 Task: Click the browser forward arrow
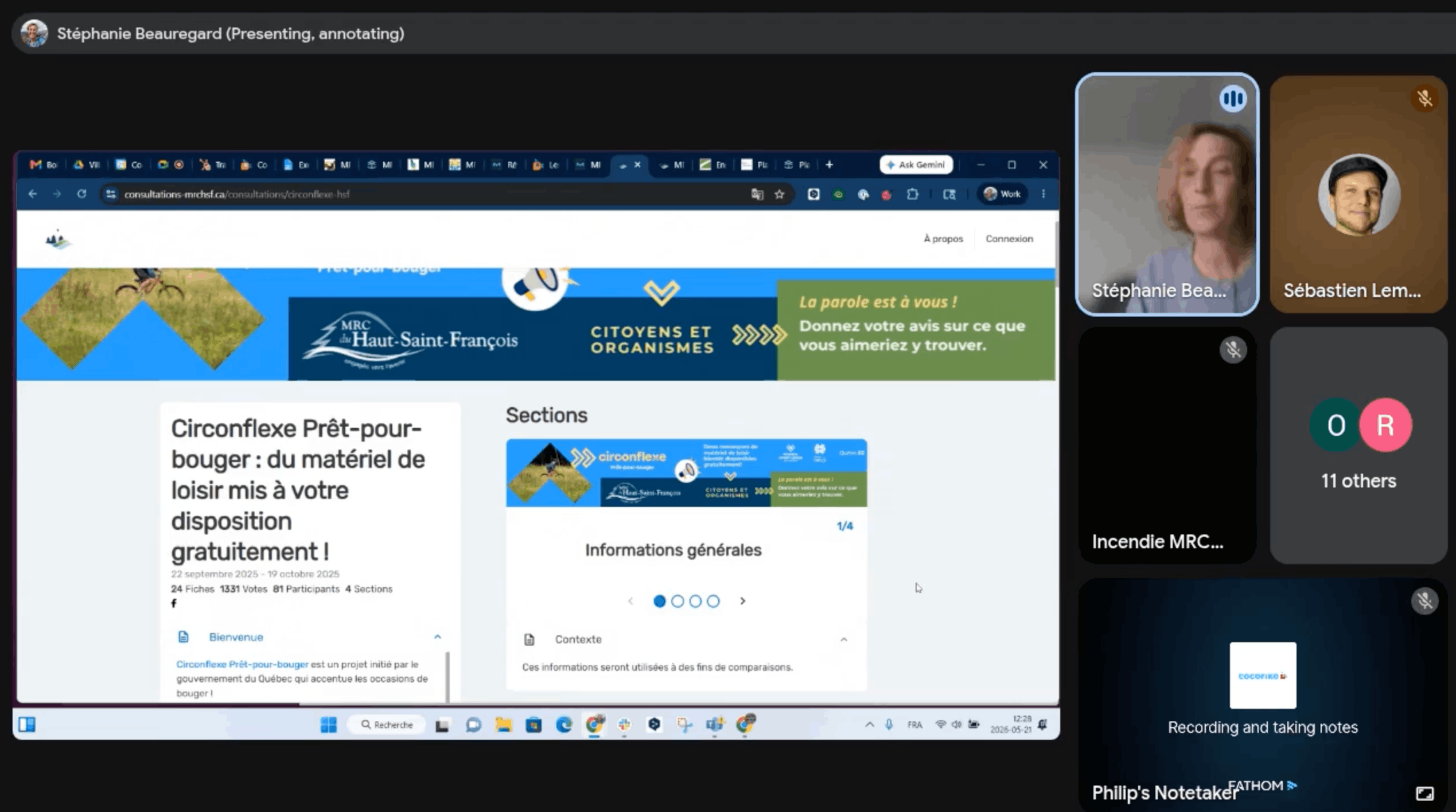(x=57, y=194)
